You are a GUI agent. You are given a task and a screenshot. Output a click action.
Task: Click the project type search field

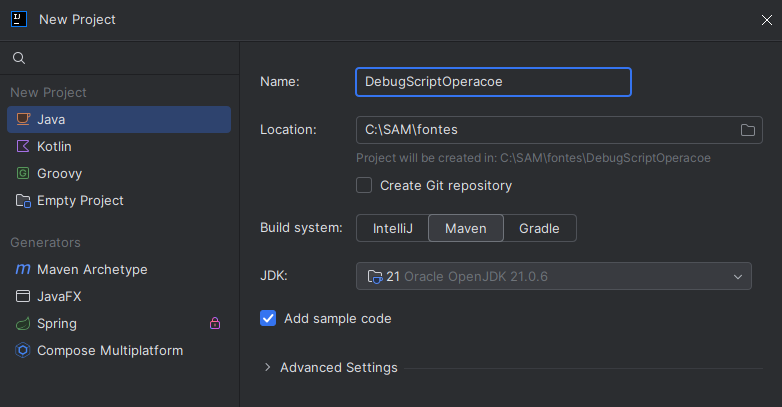click(x=120, y=58)
